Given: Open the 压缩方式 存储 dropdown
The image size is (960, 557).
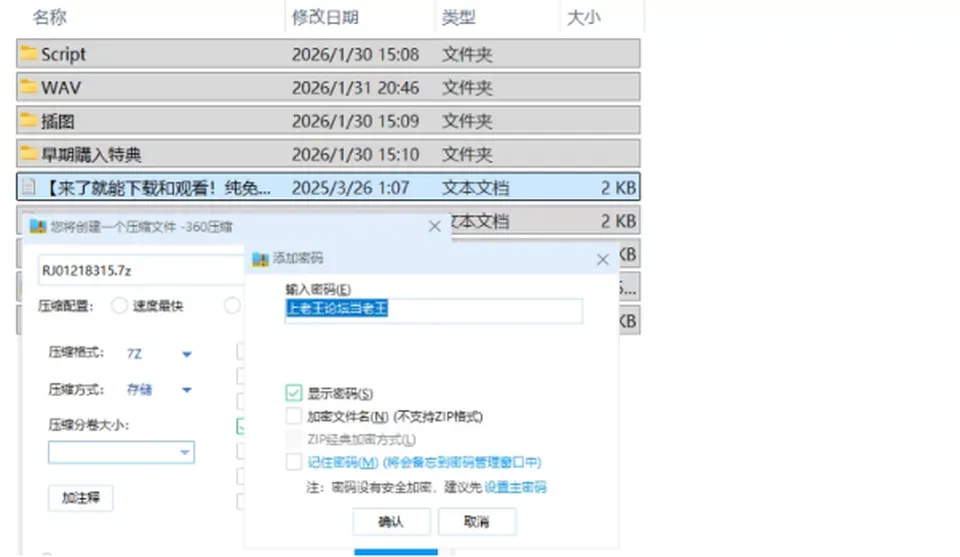Looking at the screenshot, I should 187,390.
